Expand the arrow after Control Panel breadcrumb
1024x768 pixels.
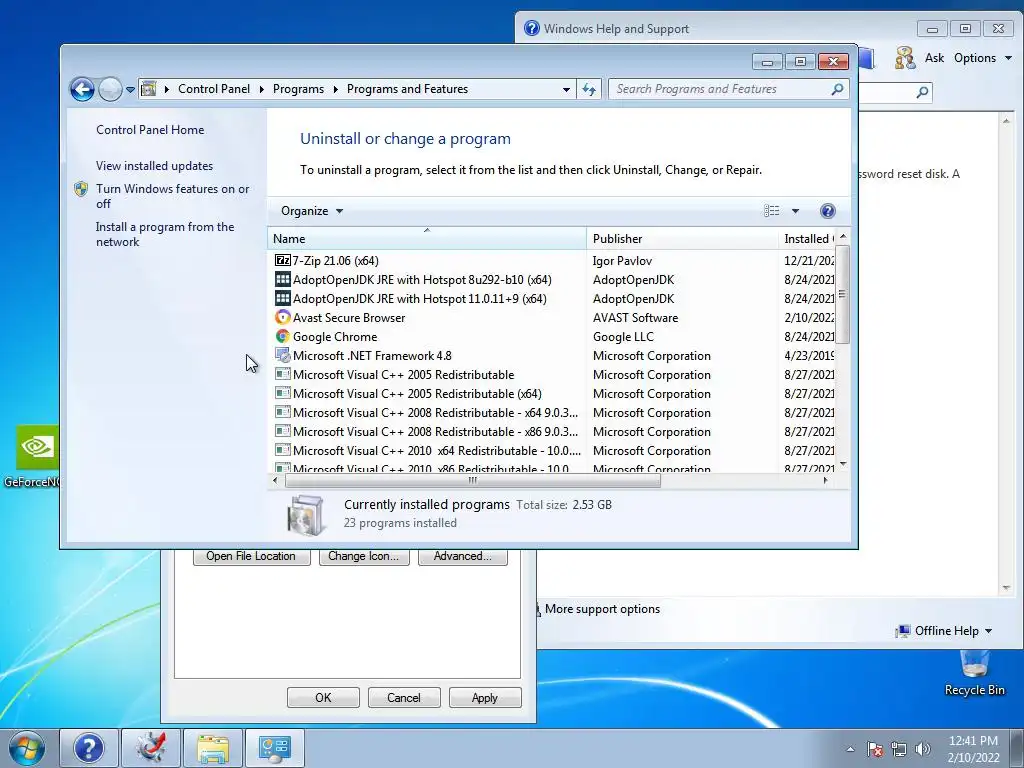tap(261, 89)
